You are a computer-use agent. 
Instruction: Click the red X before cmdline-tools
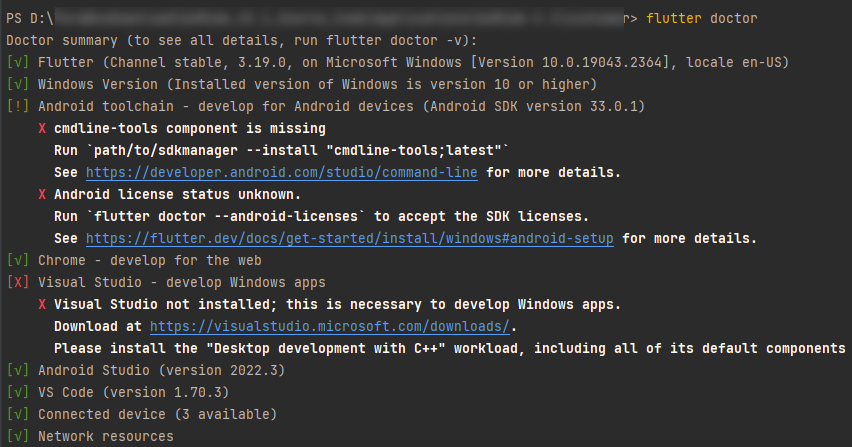click(x=42, y=128)
